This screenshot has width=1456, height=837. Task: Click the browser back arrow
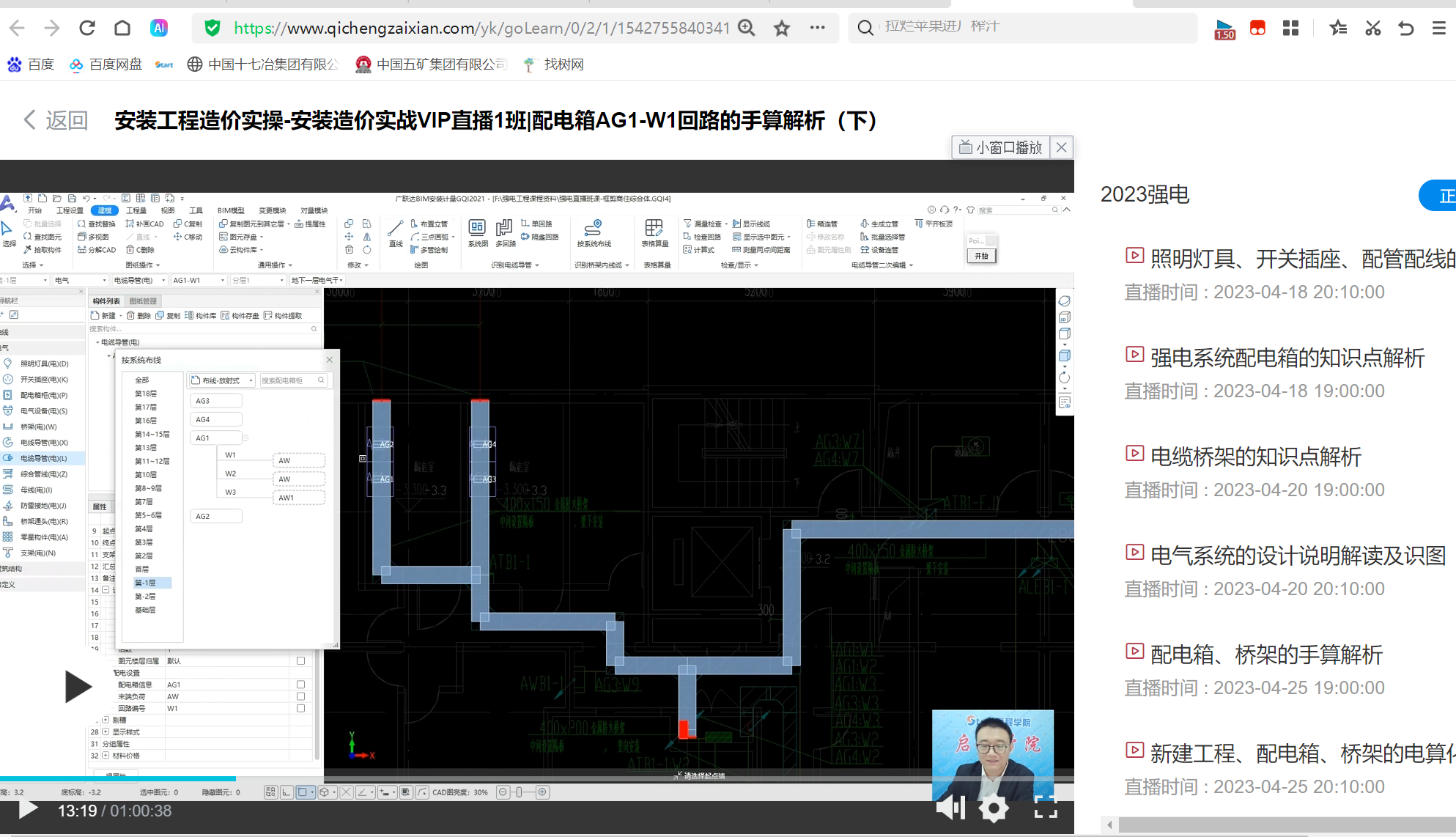click(x=17, y=28)
